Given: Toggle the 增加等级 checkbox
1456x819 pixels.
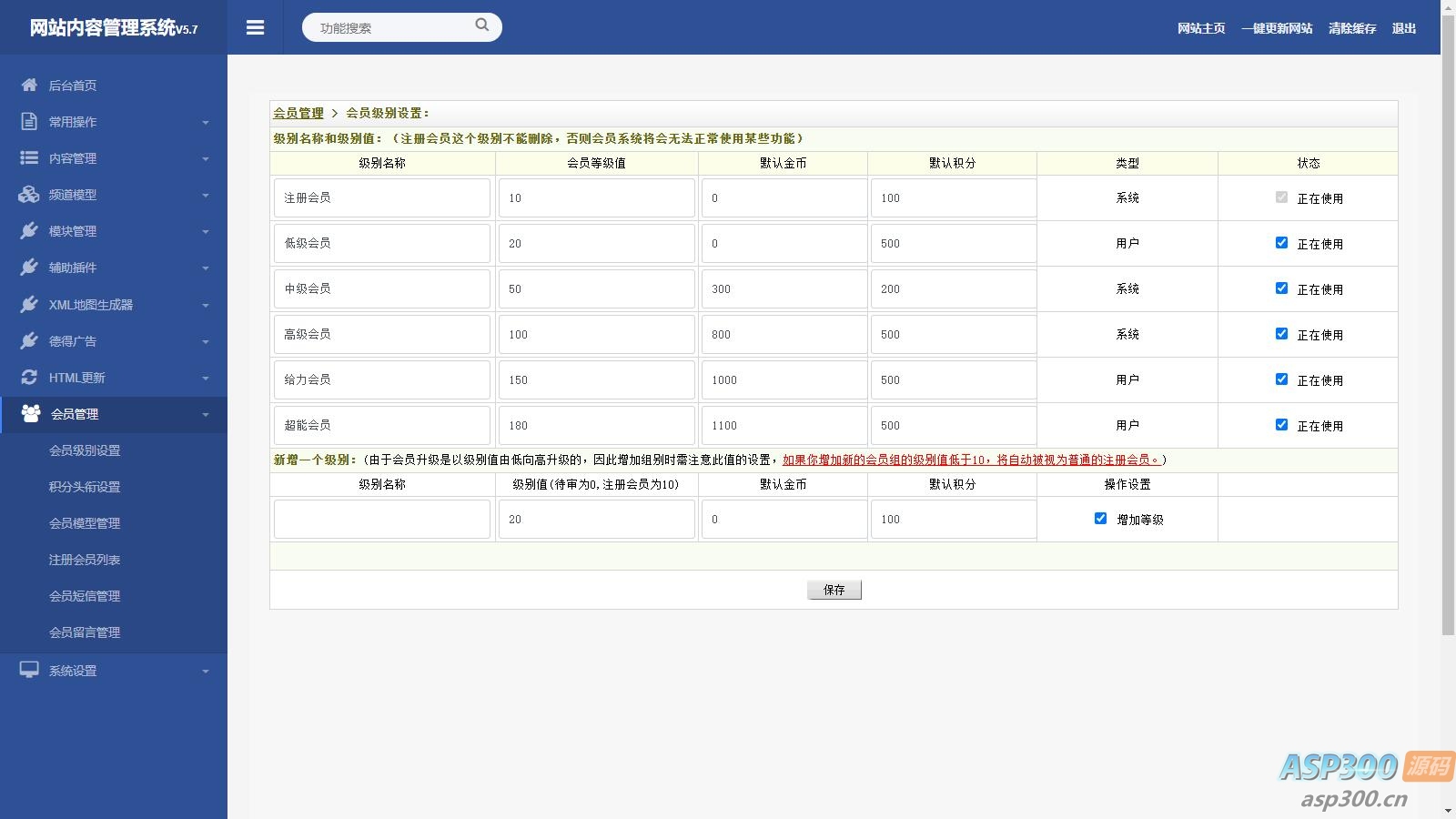Looking at the screenshot, I should (1100, 519).
